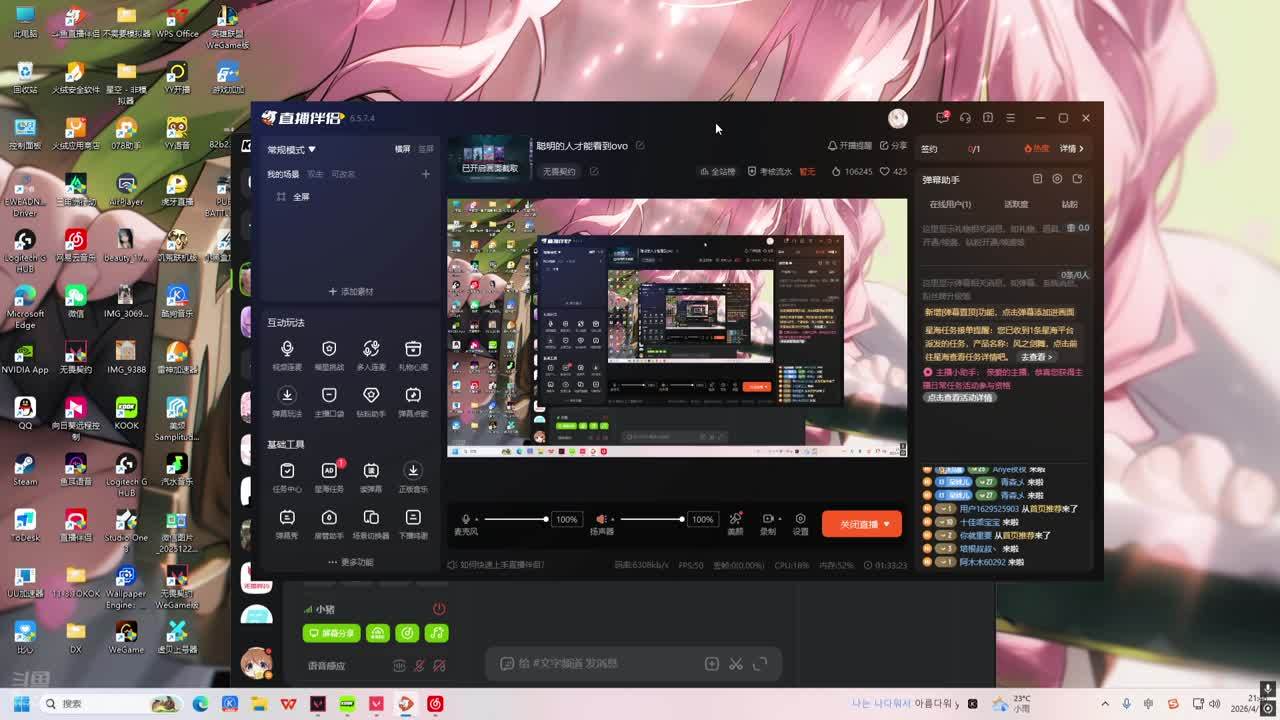Open the 场景切换器 scene switcher
The height and width of the screenshot is (720, 1280).
click(371, 522)
